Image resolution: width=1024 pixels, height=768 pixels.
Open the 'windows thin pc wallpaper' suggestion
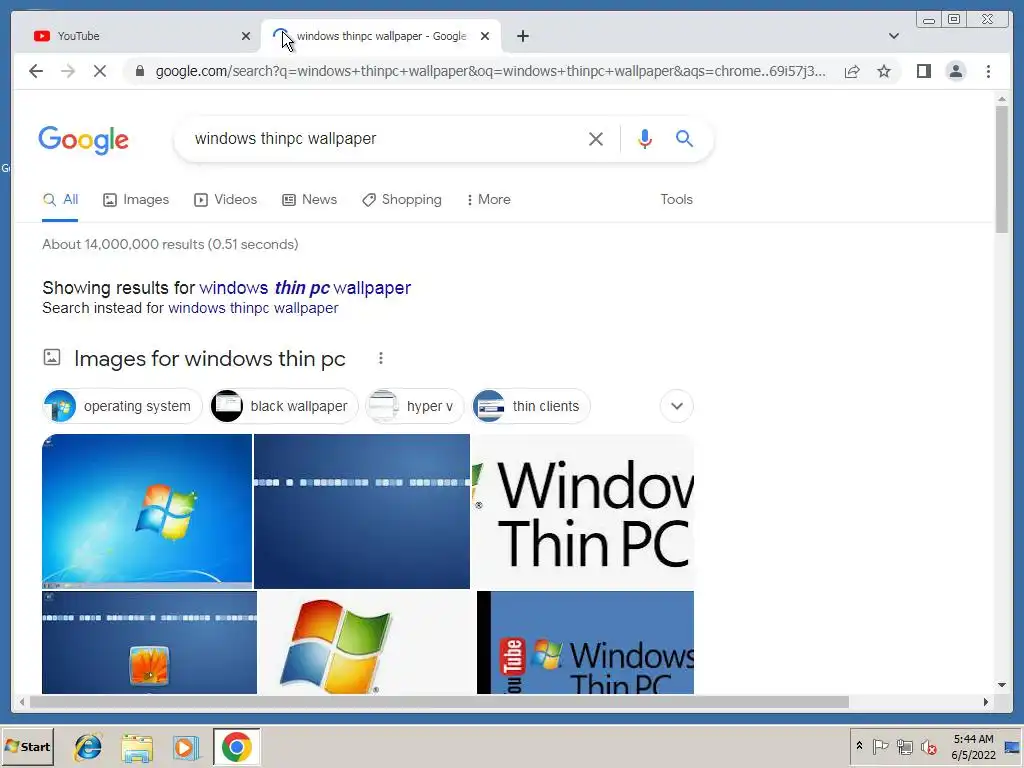[305, 288]
